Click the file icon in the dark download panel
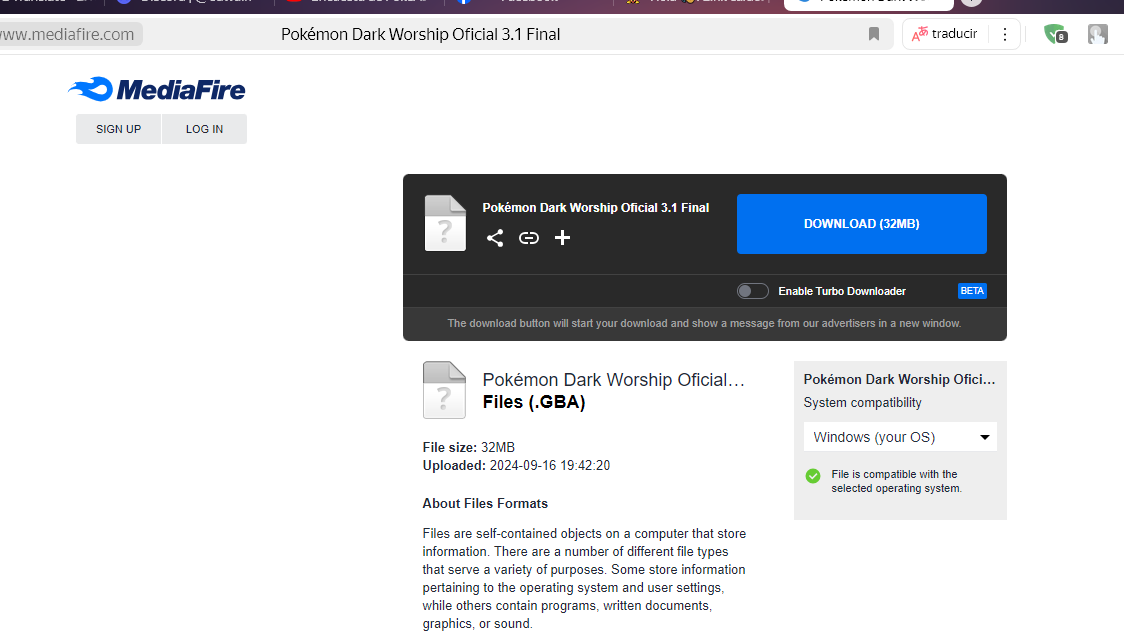Viewport: 1124px width, 644px height. tap(445, 223)
